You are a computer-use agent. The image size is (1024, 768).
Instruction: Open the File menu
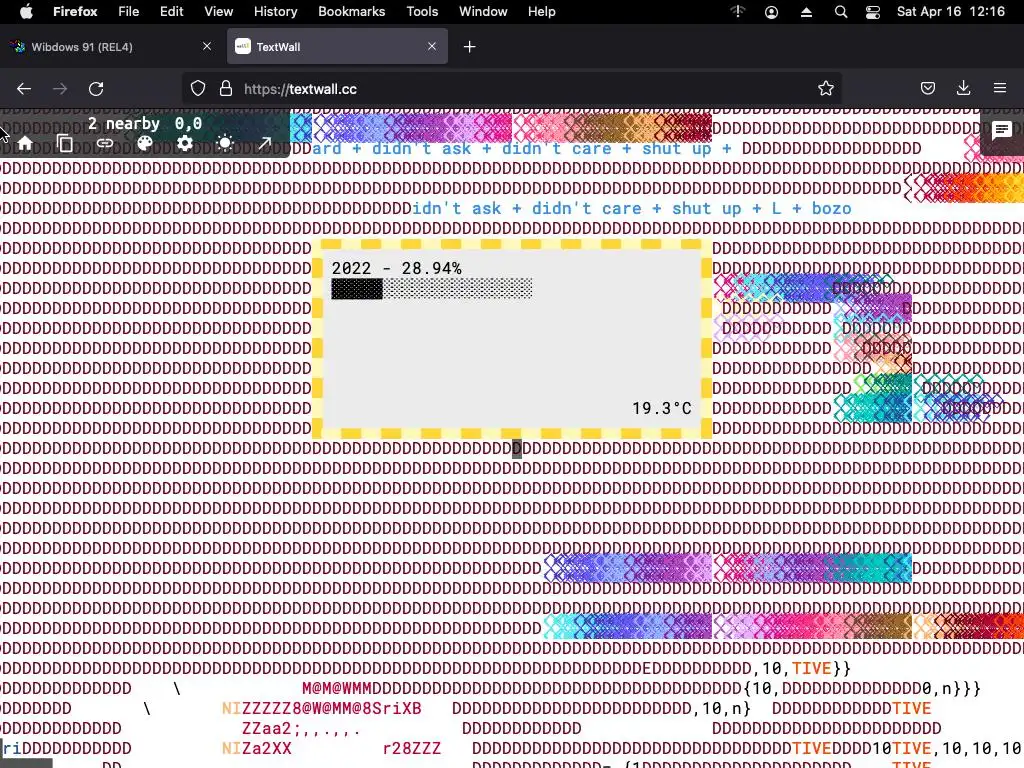click(128, 12)
